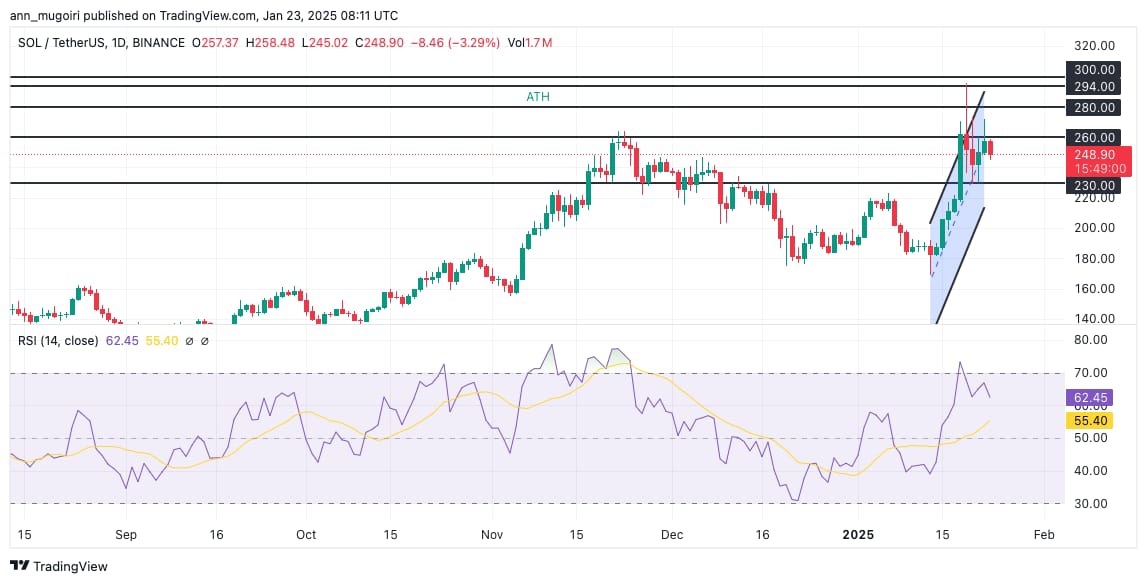The width and height of the screenshot is (1147, 583).
Task: Select the 300.00 level on price axis
Action: (1094, 69)
